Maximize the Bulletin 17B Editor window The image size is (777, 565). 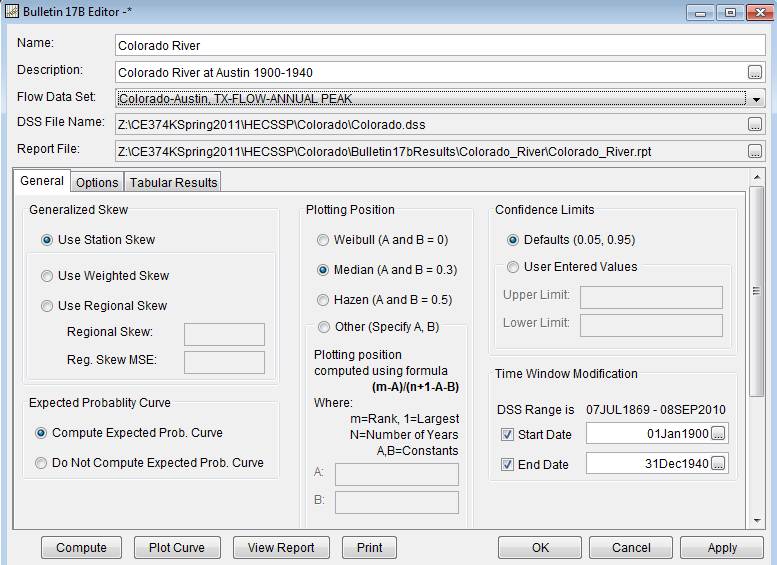coord(730,13)
